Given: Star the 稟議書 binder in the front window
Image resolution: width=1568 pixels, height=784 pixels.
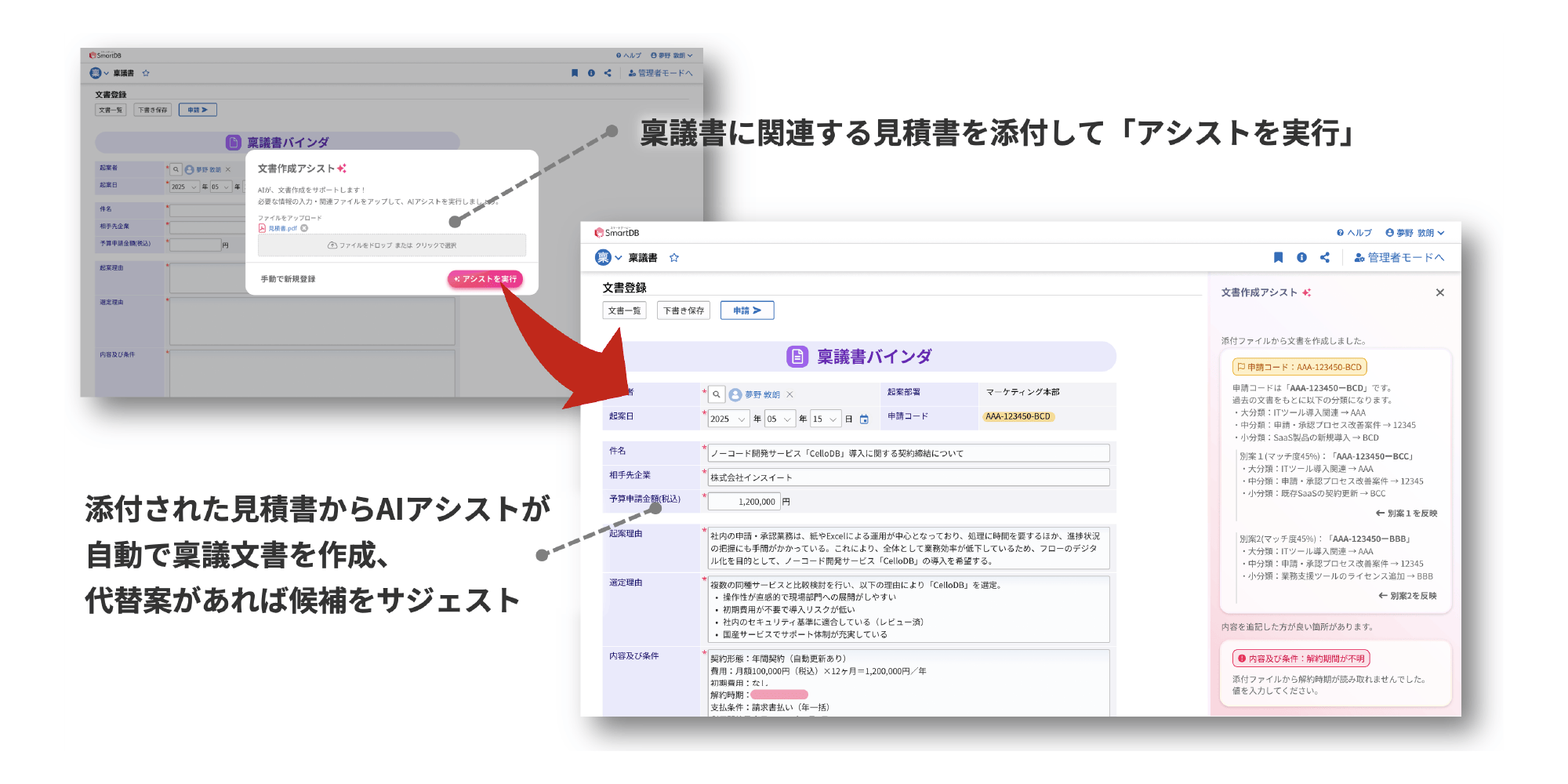Looking at the screenshot, I should click(674, 258).
